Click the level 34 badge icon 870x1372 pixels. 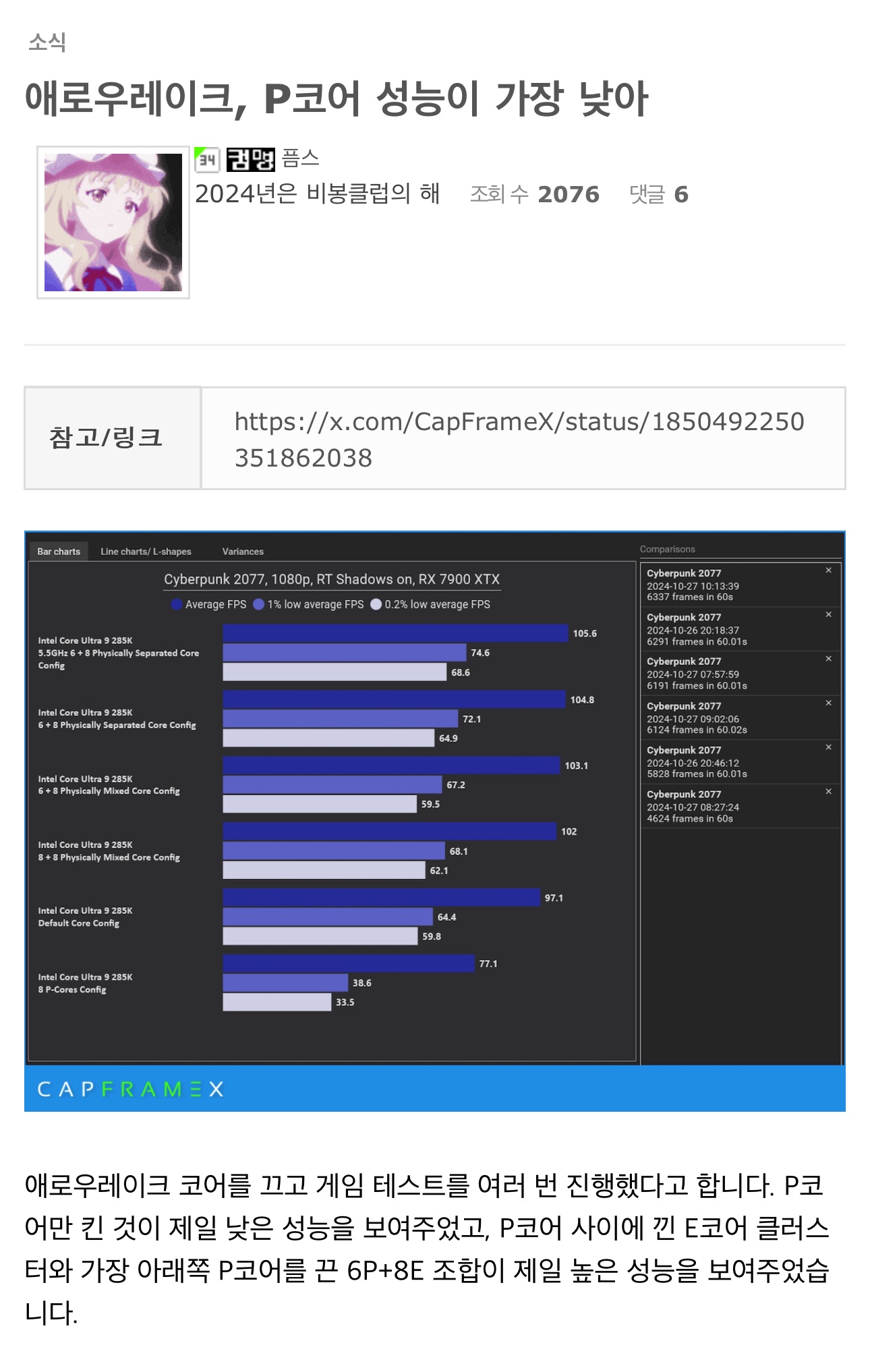[207, 159]
